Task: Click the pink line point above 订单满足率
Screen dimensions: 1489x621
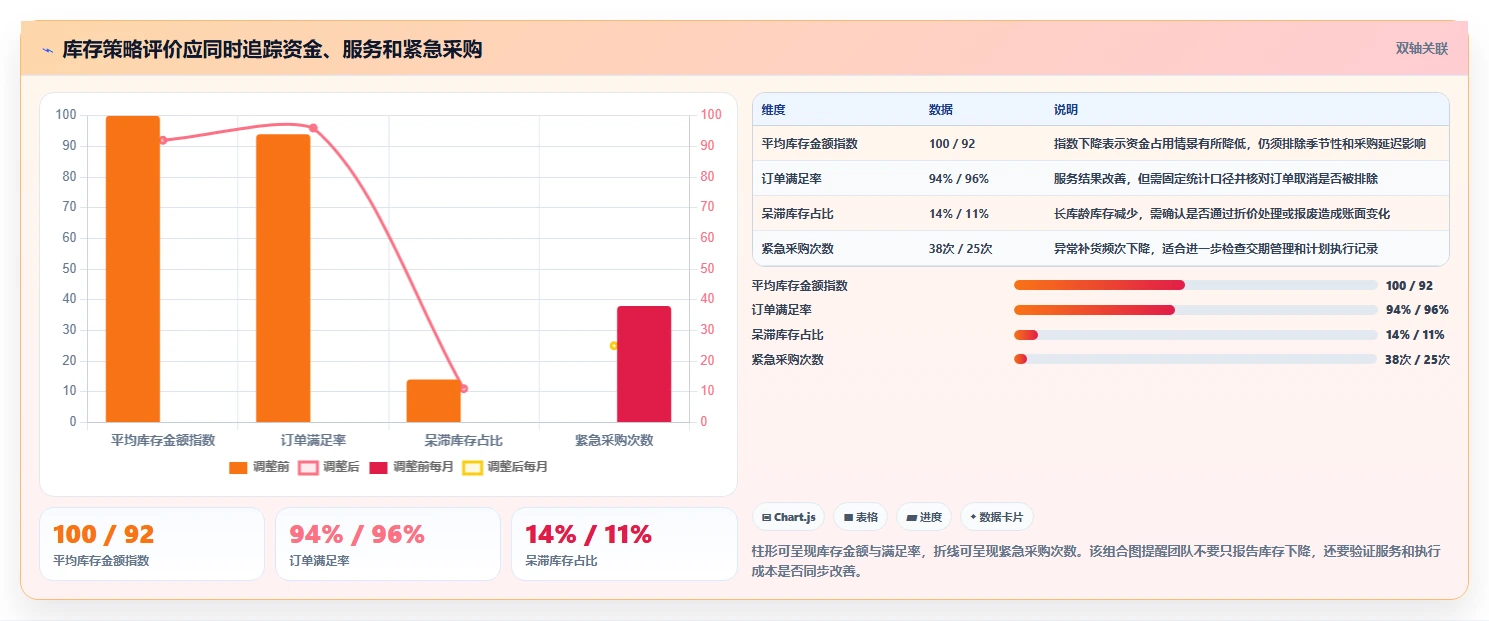Action: pyautogui.click(x=313, y=128)
